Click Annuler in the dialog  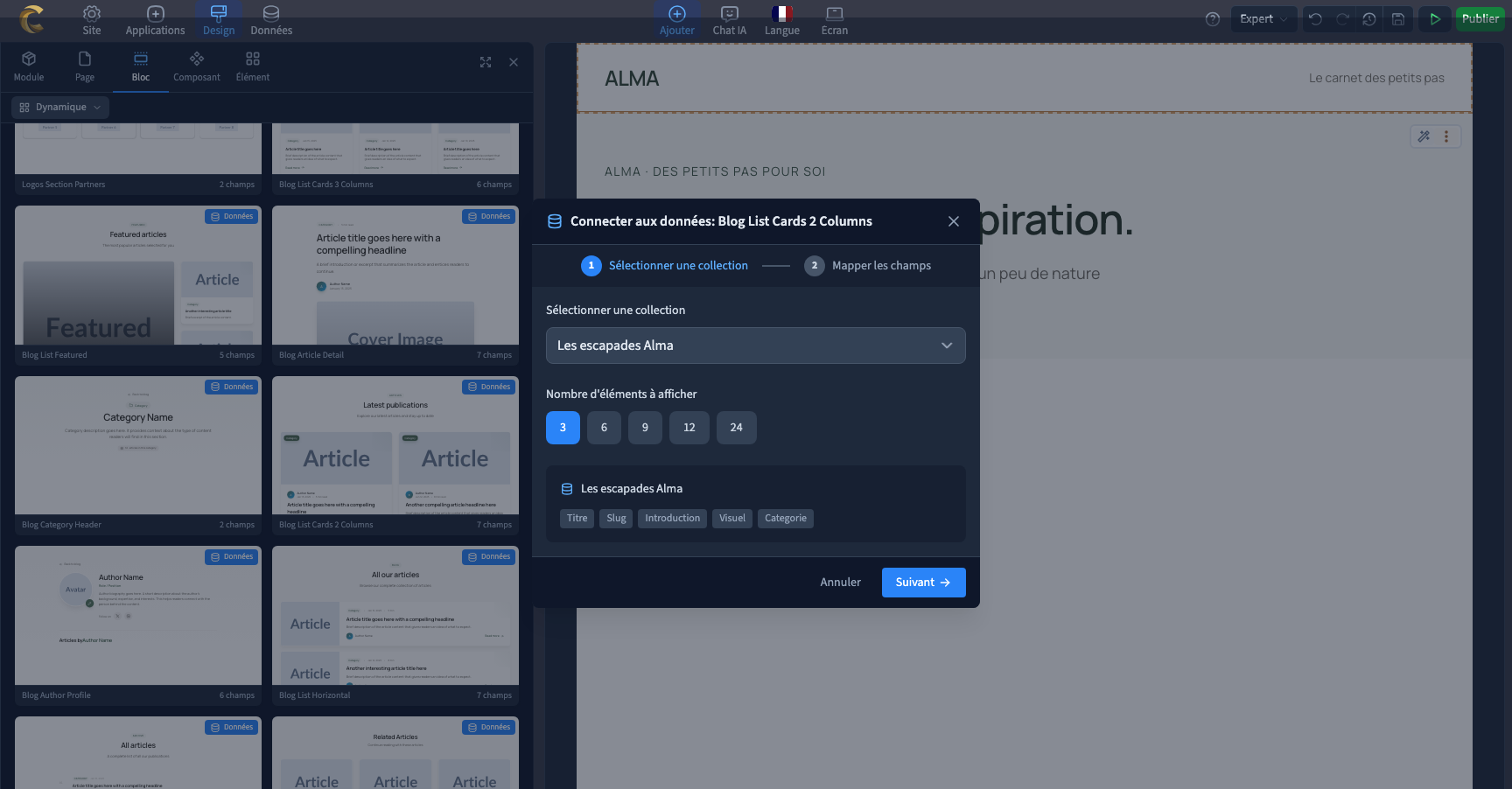tap(840, 583)
